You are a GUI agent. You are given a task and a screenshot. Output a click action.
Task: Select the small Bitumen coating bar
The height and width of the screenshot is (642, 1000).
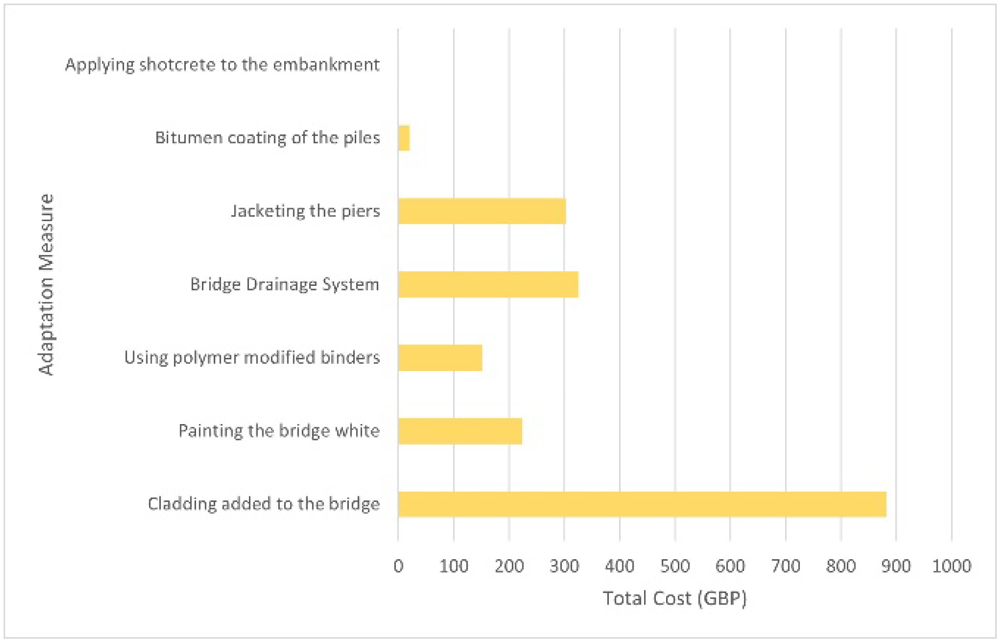point(404,138)
